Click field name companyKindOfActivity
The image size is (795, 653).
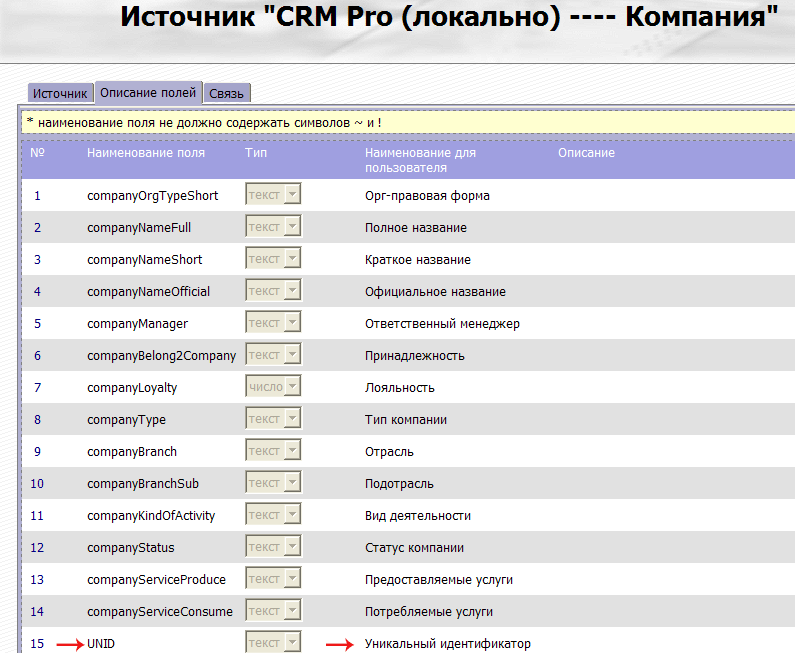pyautogui.click(x=151, y=515)
